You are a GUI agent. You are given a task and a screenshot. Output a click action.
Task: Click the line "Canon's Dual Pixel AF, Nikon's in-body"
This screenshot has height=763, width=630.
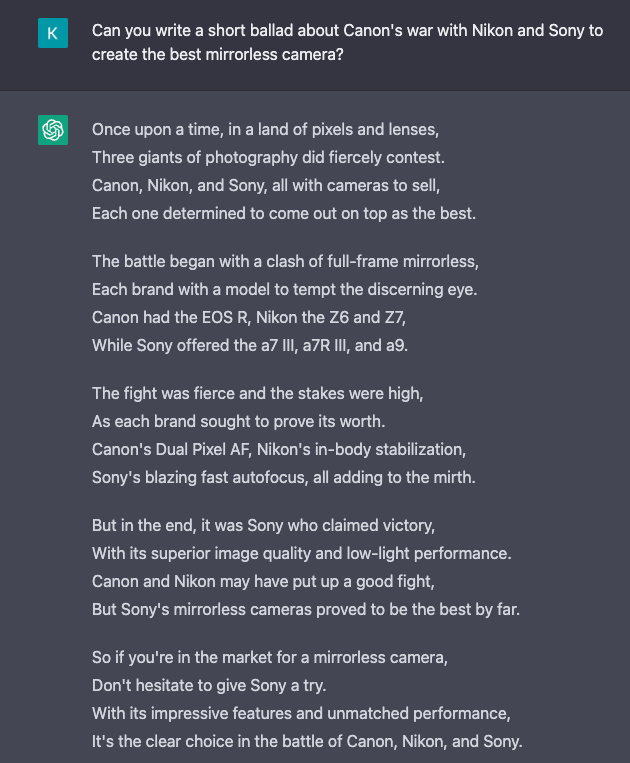(279, 449)
